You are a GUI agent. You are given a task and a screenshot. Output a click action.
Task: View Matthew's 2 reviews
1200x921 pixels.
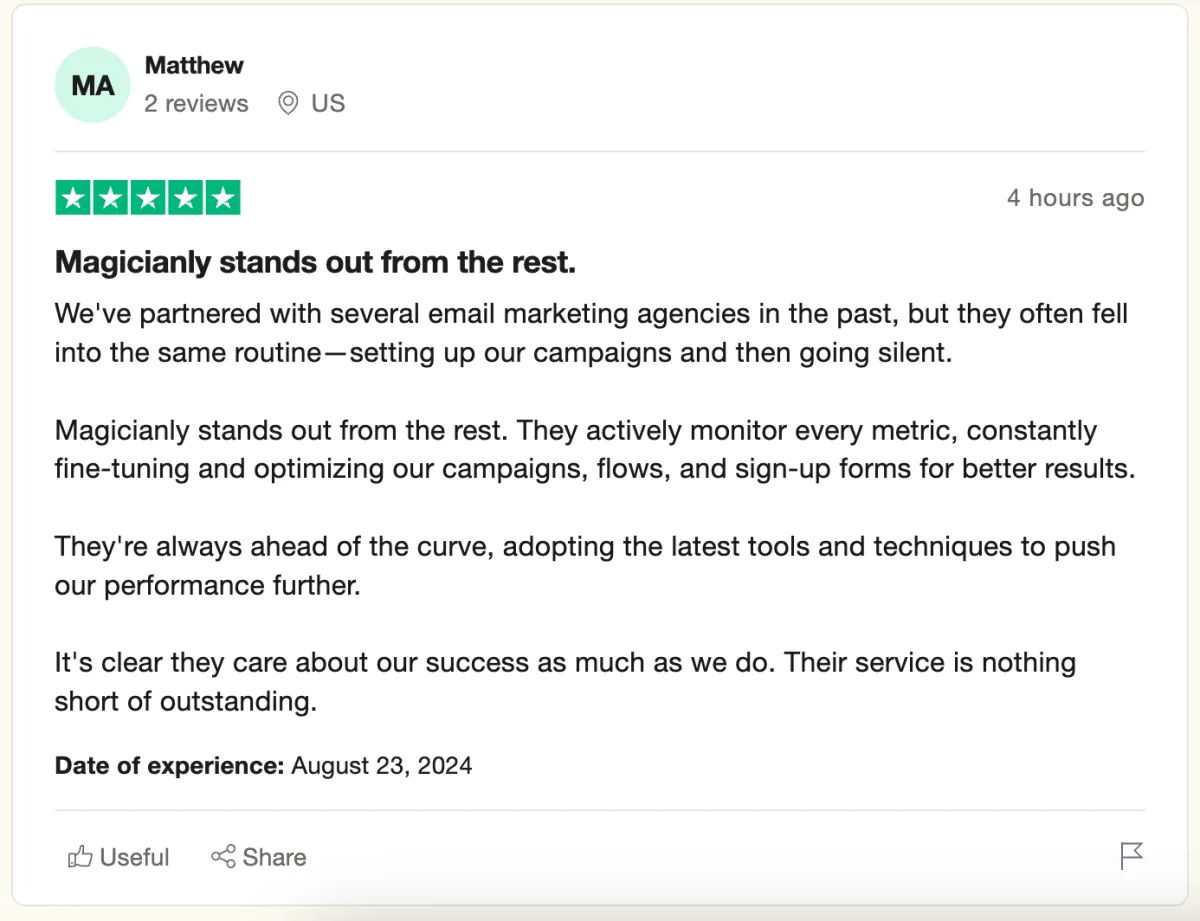tap(196, 103)
